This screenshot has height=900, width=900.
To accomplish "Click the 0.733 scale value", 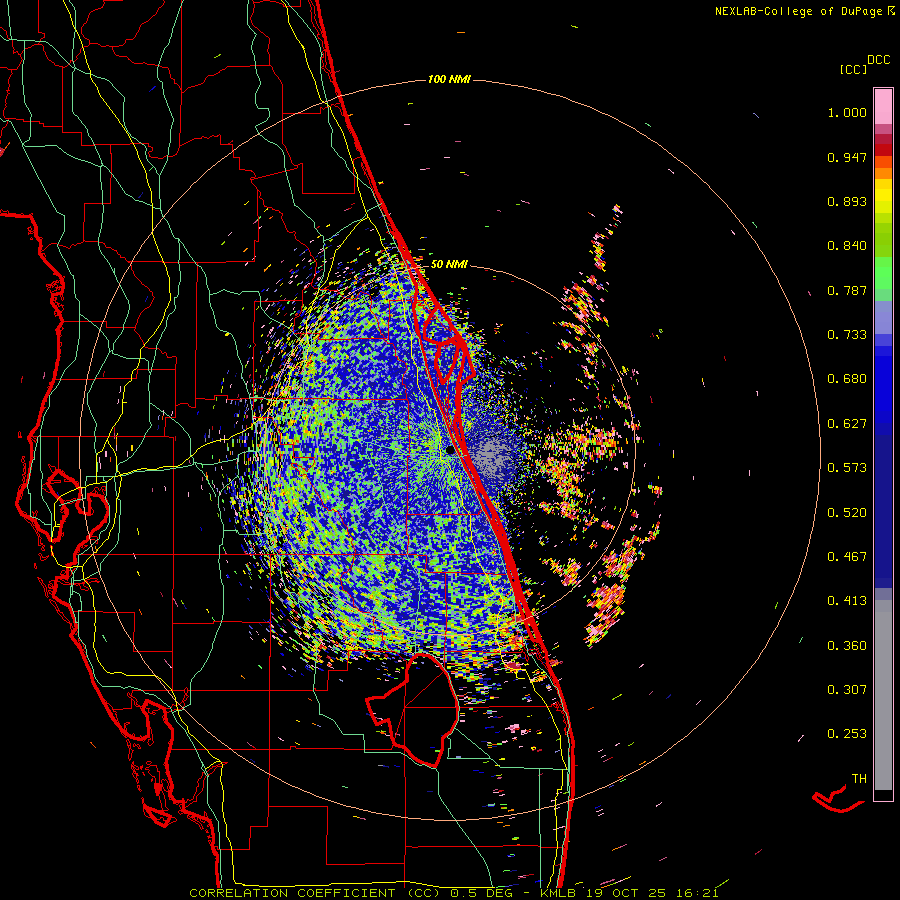I will pyautogui.click(x=847, y=335).
